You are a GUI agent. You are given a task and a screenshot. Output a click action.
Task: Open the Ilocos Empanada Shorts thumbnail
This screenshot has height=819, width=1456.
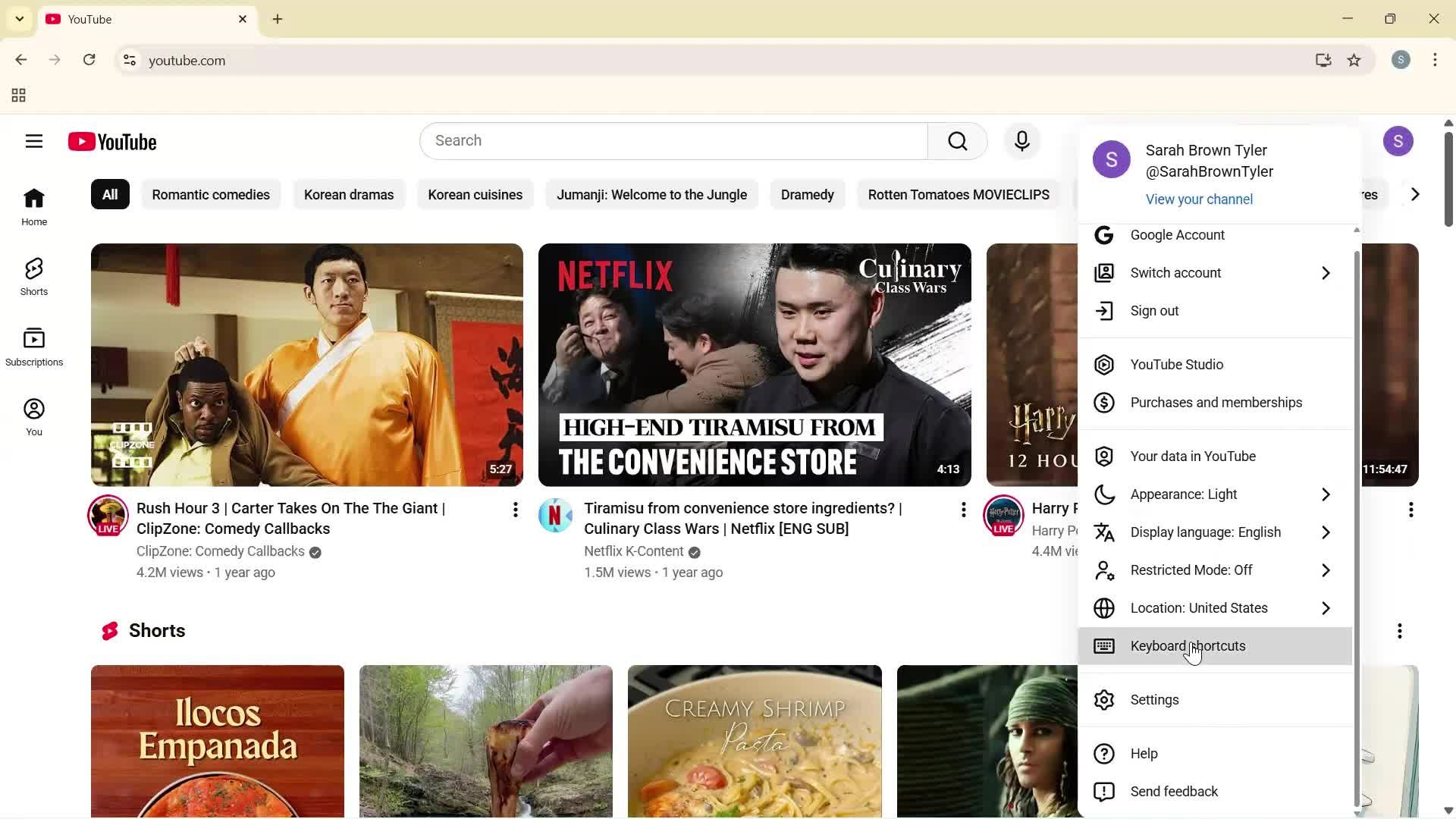217,741
